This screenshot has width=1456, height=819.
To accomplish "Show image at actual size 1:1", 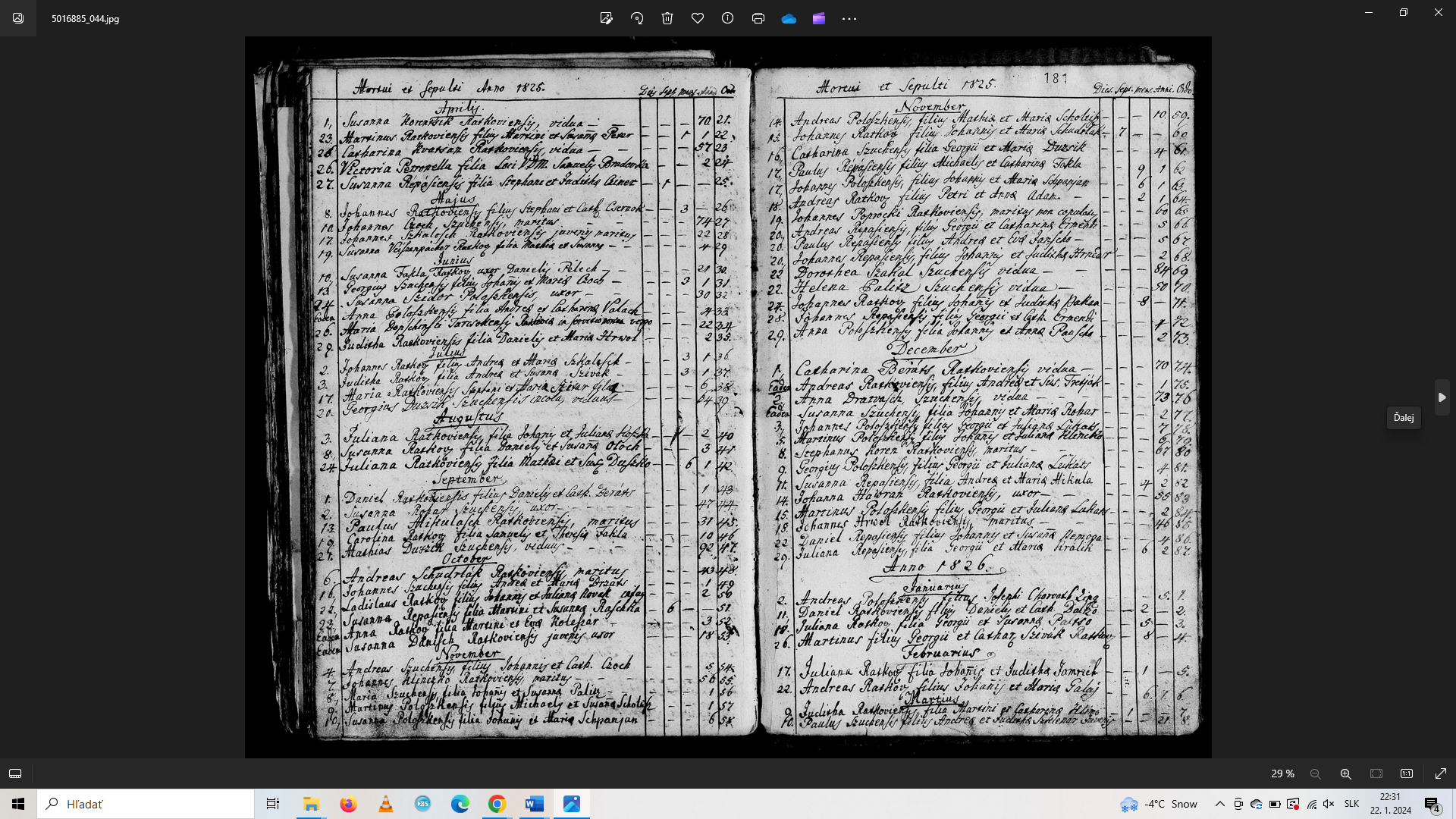I will (x=1407, y=773).
